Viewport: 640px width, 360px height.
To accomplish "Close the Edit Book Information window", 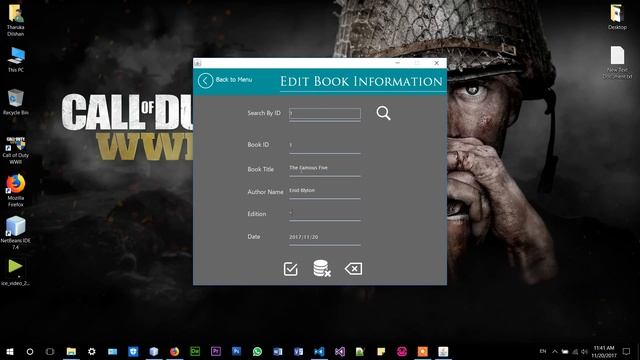I will [x=437, y=63].
